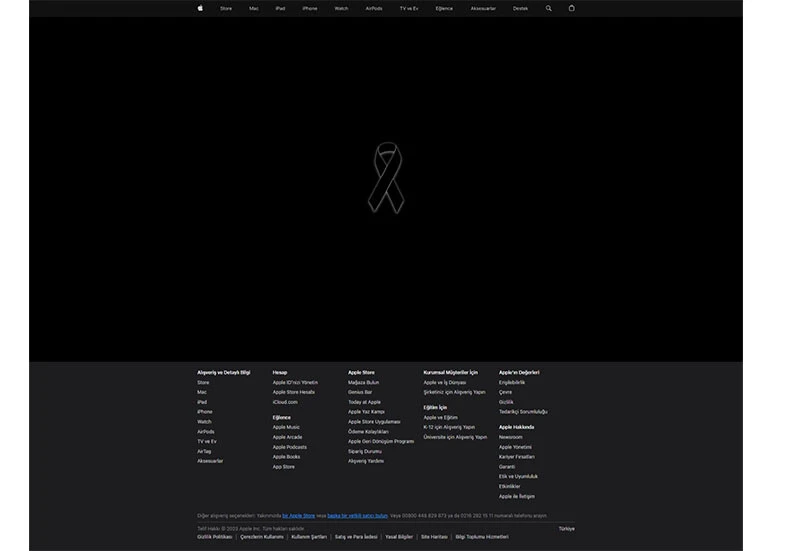Click the Newsroom link in footer

[510, 437]
